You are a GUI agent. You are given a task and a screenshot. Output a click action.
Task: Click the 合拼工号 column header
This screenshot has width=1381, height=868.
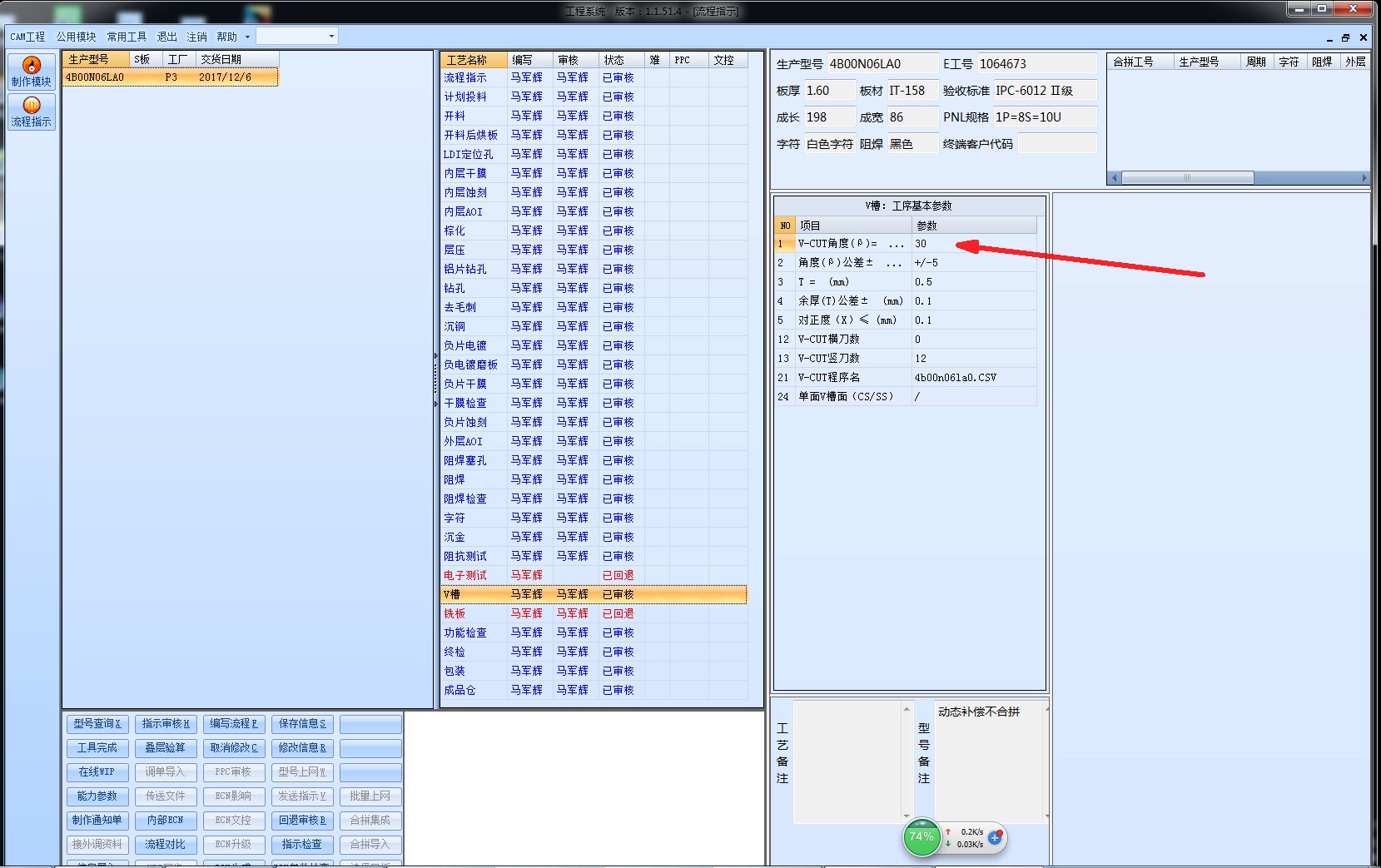1140,62
